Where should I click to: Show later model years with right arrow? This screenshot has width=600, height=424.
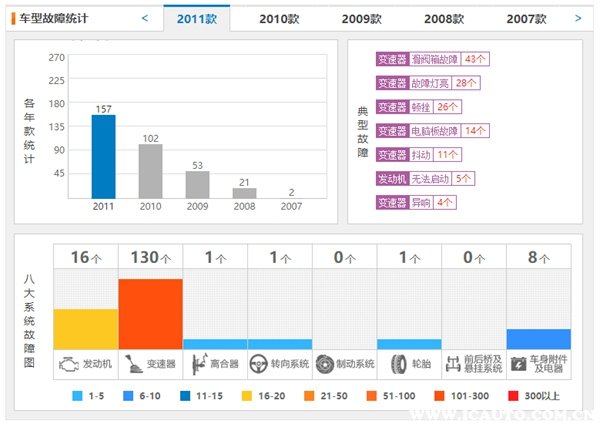click(577, 18)
